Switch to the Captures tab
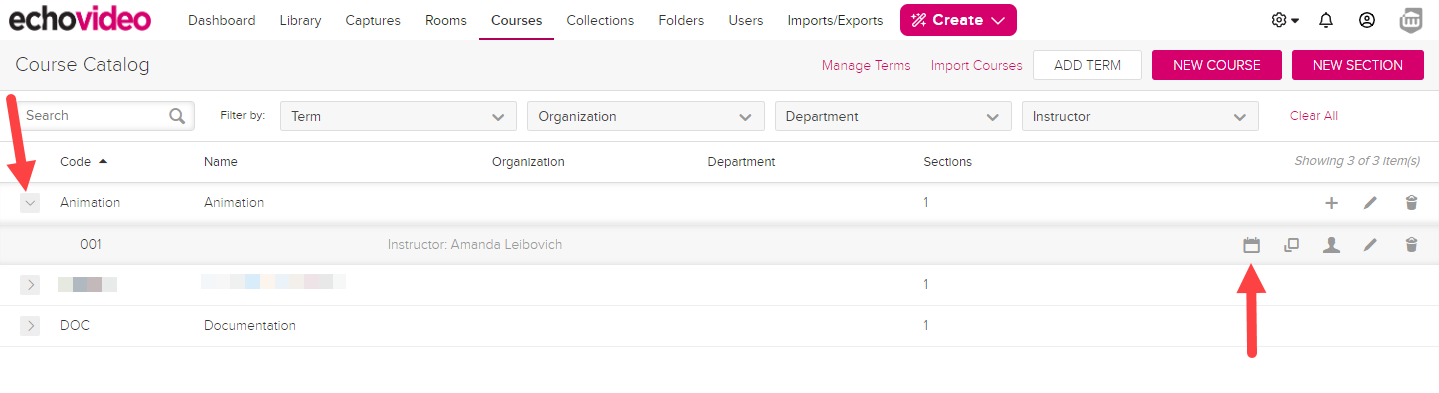The height and width of the screenshot is (393, 1439). coord(373,20)
